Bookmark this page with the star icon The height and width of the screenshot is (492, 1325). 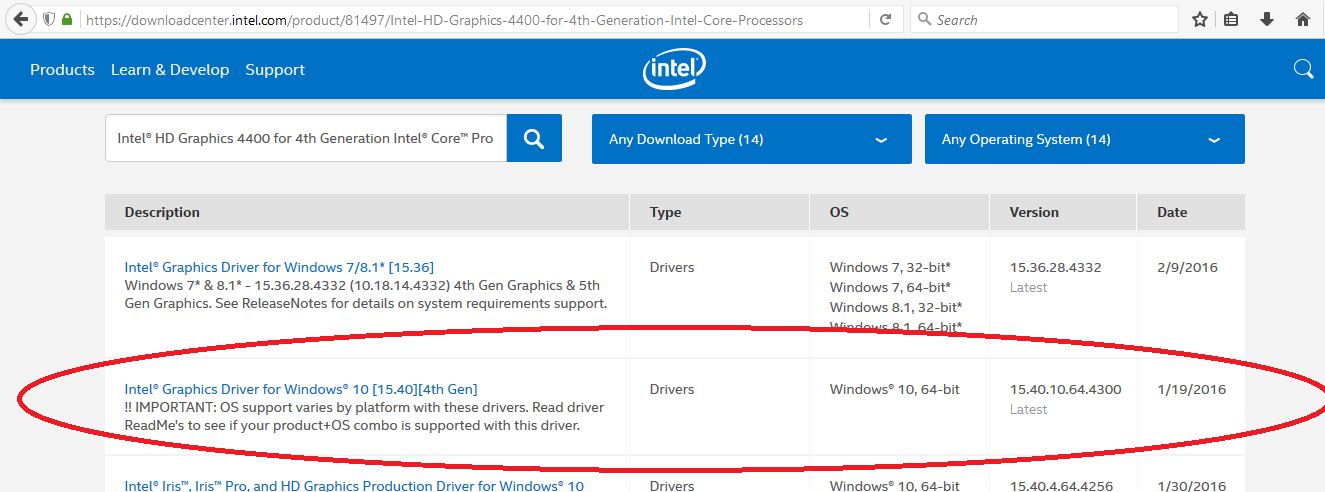[1200, 19]
